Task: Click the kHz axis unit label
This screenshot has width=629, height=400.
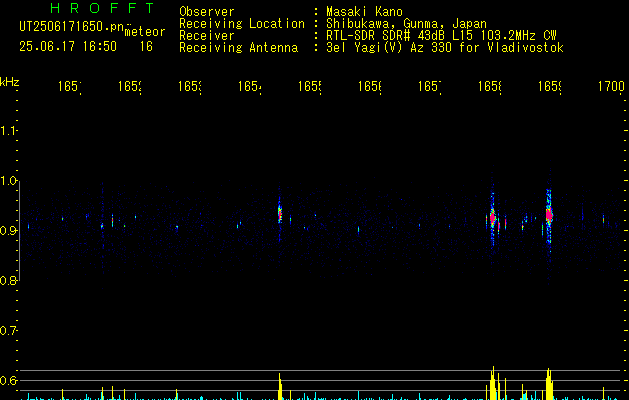Action: pos(10,82)
